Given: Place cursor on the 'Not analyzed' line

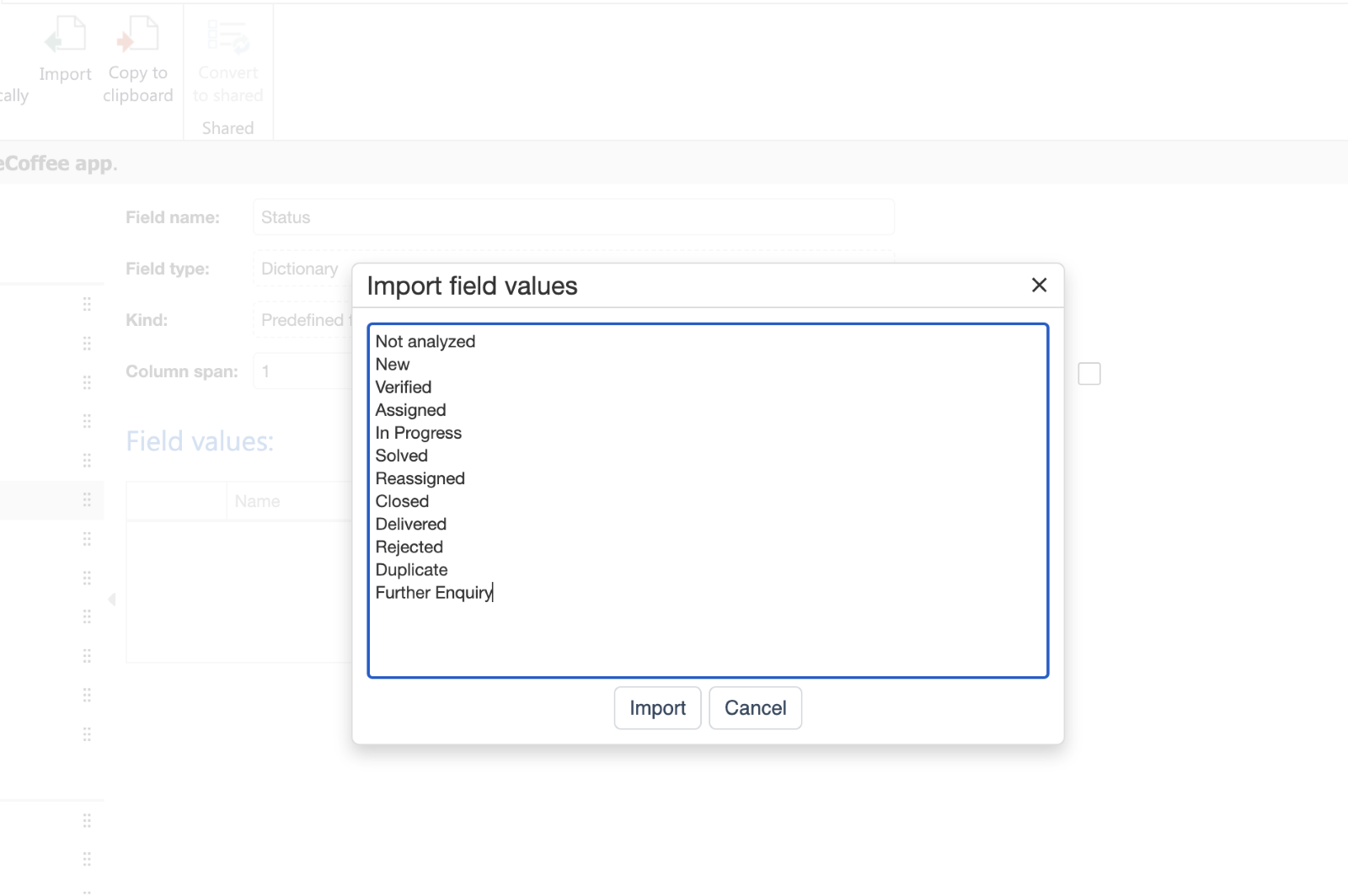Looking at the screenshot, I should (x=425, y=342).
